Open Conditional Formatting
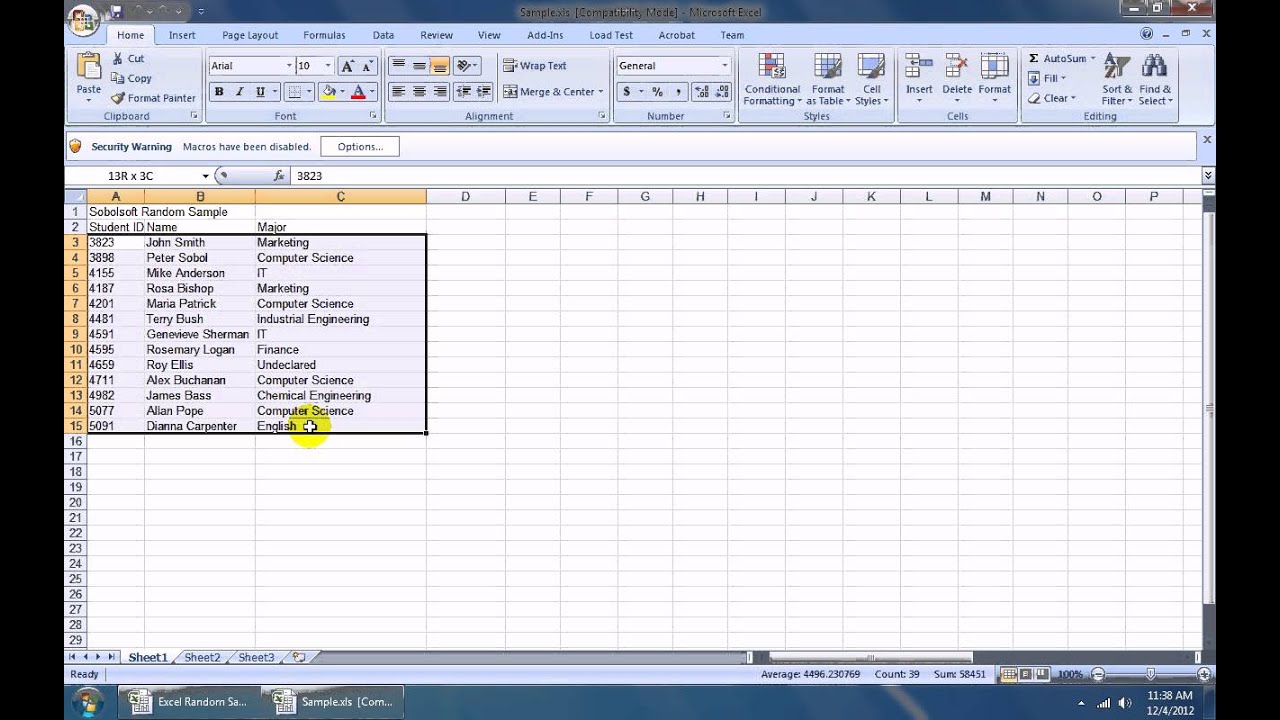The width and height of the screenshot is (1280, 720). coord(772,80)
